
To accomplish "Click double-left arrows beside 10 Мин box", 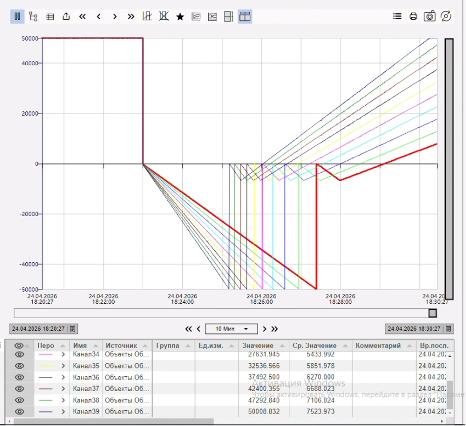I will click(188, 329).
